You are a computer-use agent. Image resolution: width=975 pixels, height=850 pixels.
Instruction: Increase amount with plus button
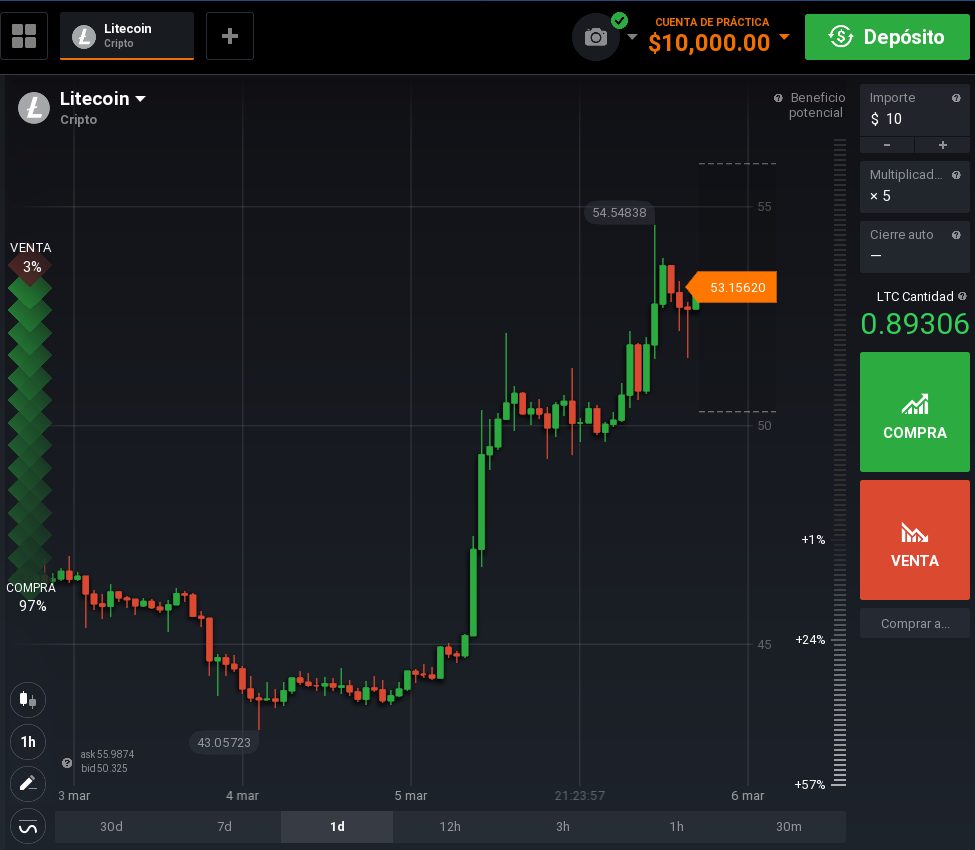(x=943, y=145)
